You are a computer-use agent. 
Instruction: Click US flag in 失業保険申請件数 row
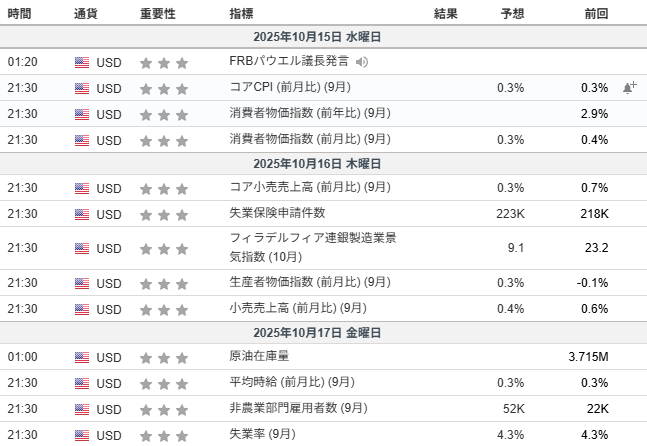[82, 214]
